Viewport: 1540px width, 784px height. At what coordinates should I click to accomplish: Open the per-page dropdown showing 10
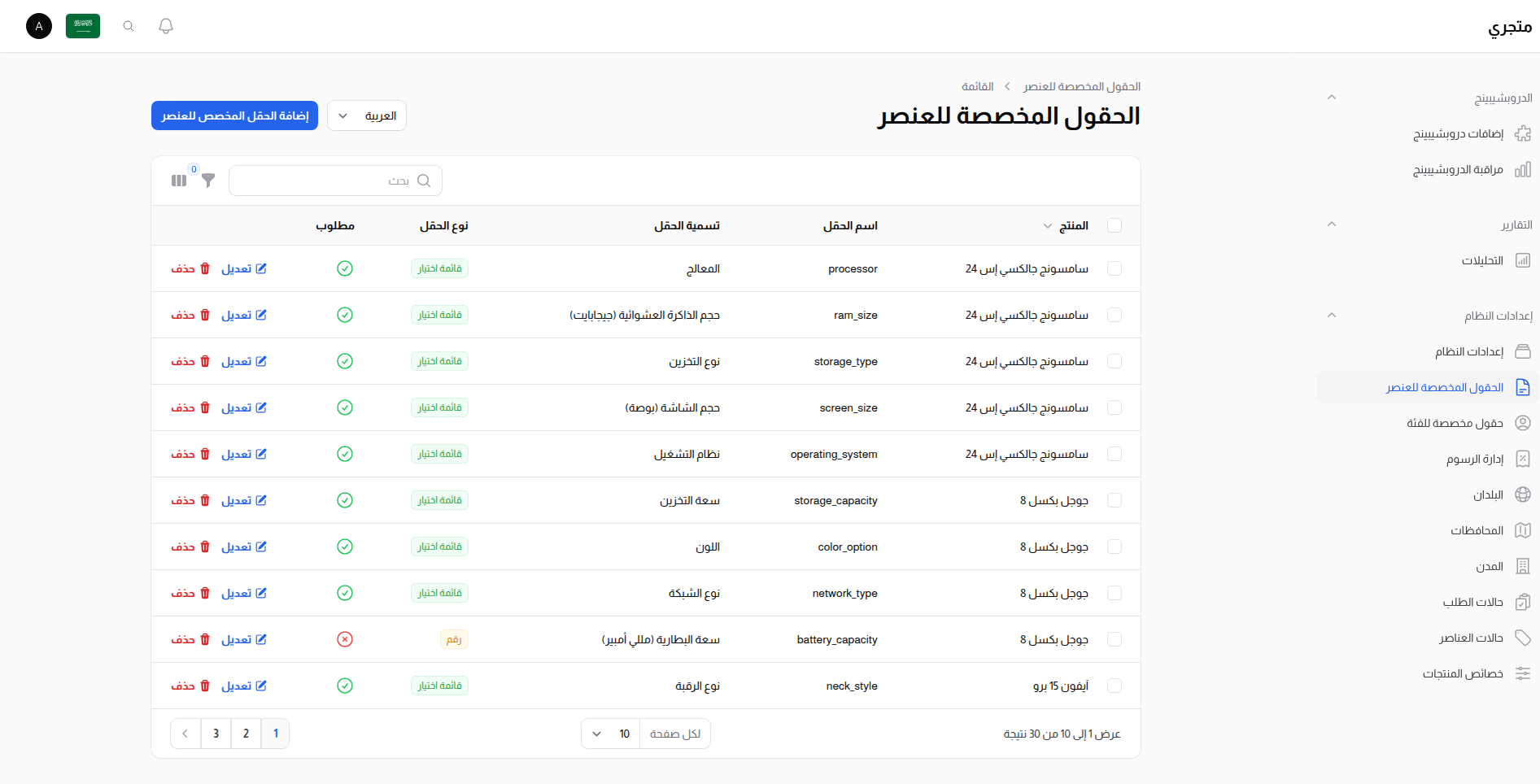[609, 734]
